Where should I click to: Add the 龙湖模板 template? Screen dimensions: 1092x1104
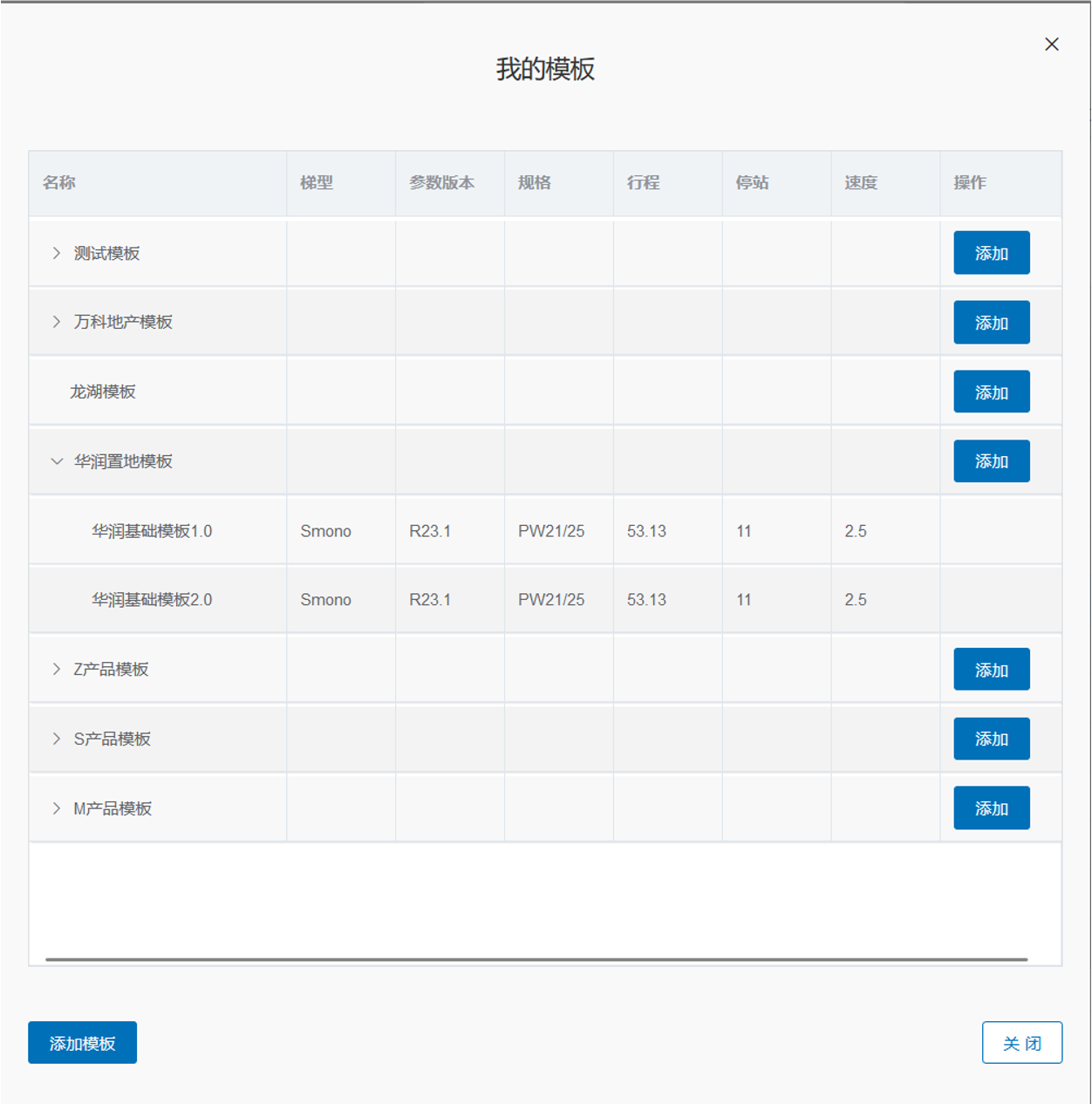pyautogui.click(x=991, y=392)
